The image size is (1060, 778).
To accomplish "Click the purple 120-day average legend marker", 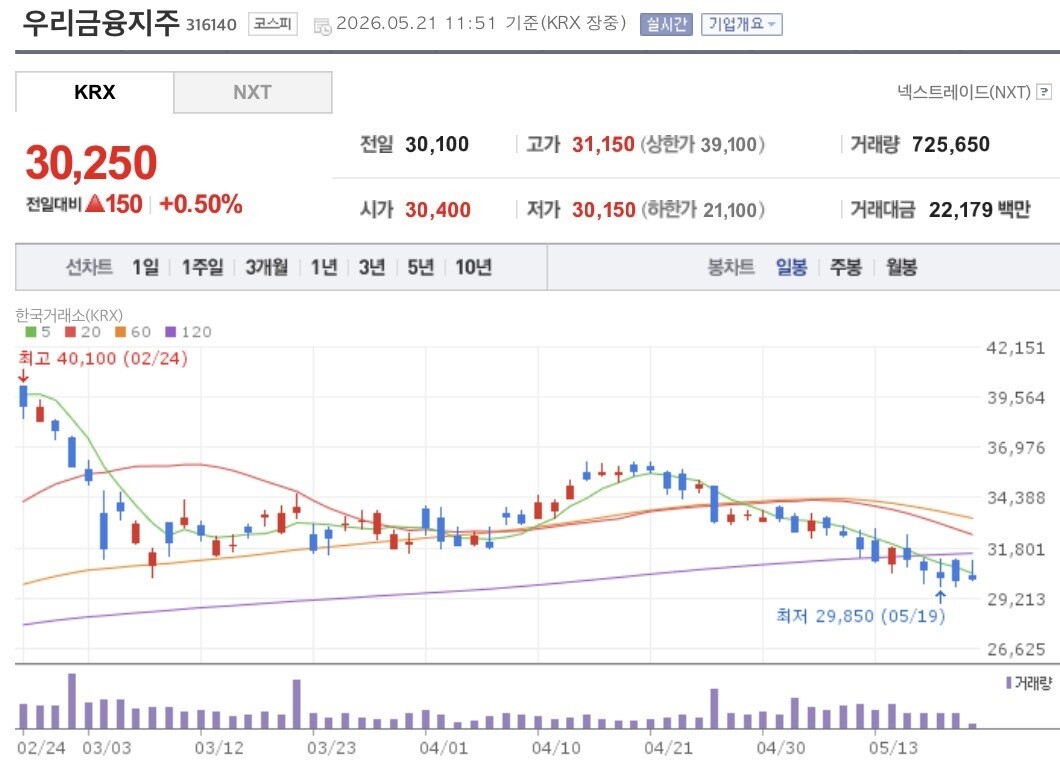I will (x=170, y=332).
